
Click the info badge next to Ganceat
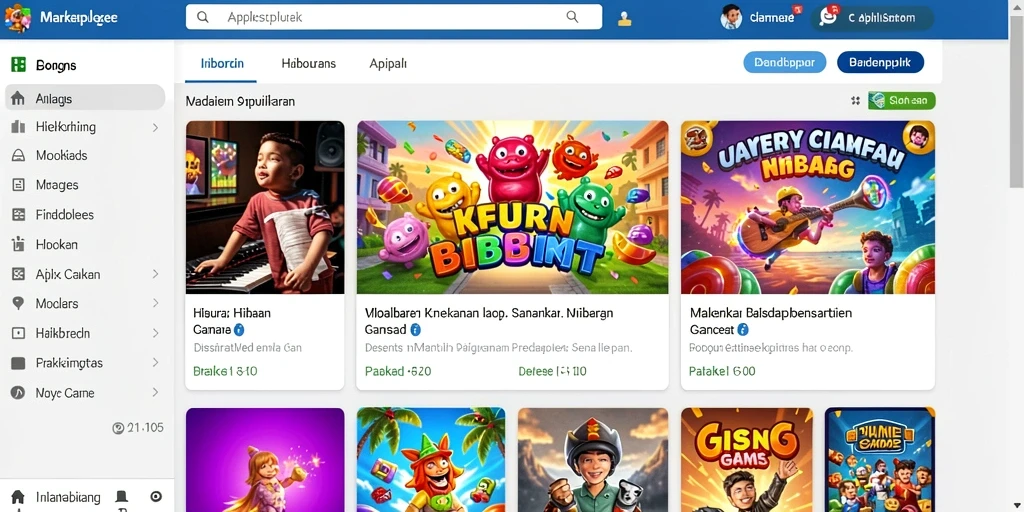[x=743, y=330]
